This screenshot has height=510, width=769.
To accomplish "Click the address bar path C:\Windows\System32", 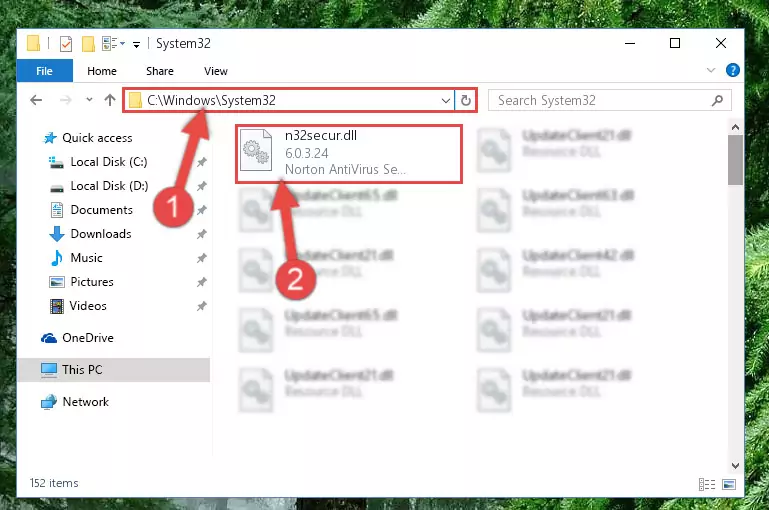I will point(211,101).
